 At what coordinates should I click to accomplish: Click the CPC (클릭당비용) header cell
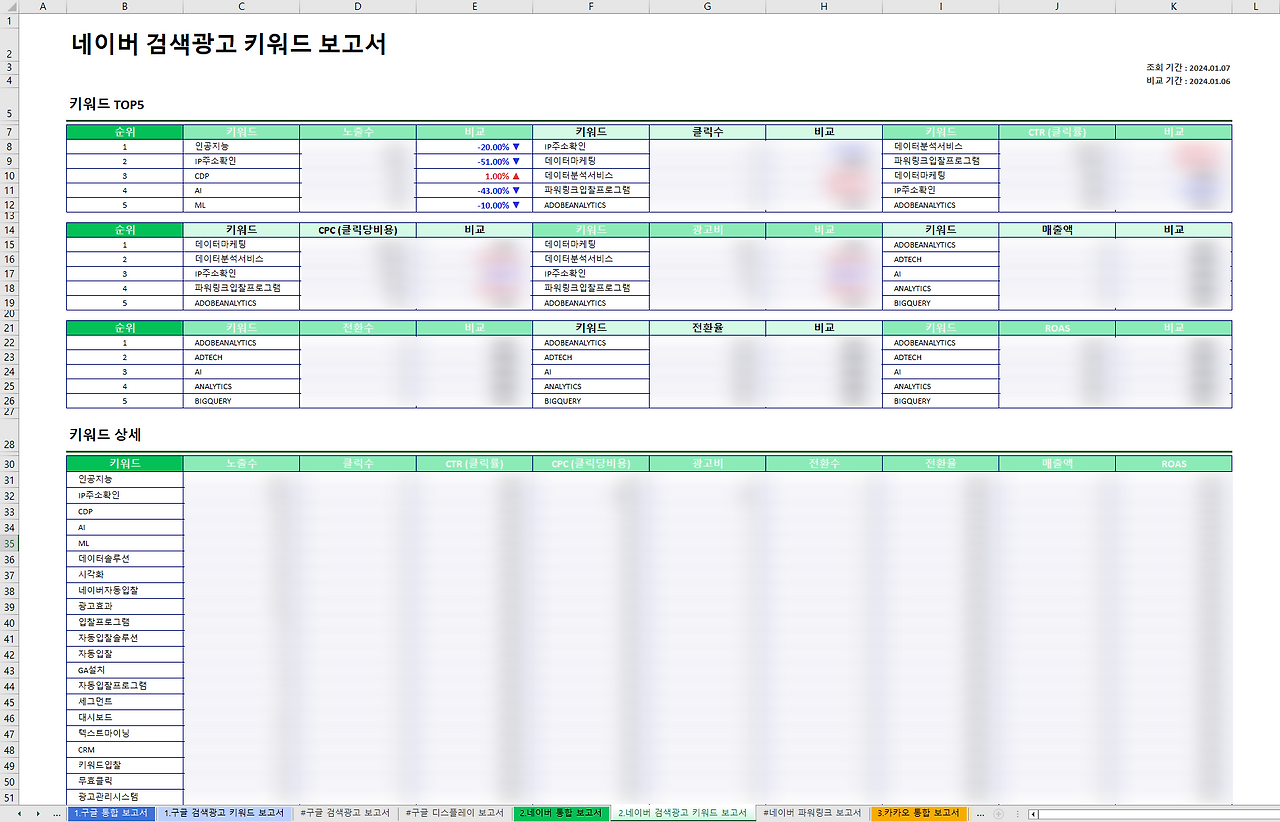tap(357, 229)
